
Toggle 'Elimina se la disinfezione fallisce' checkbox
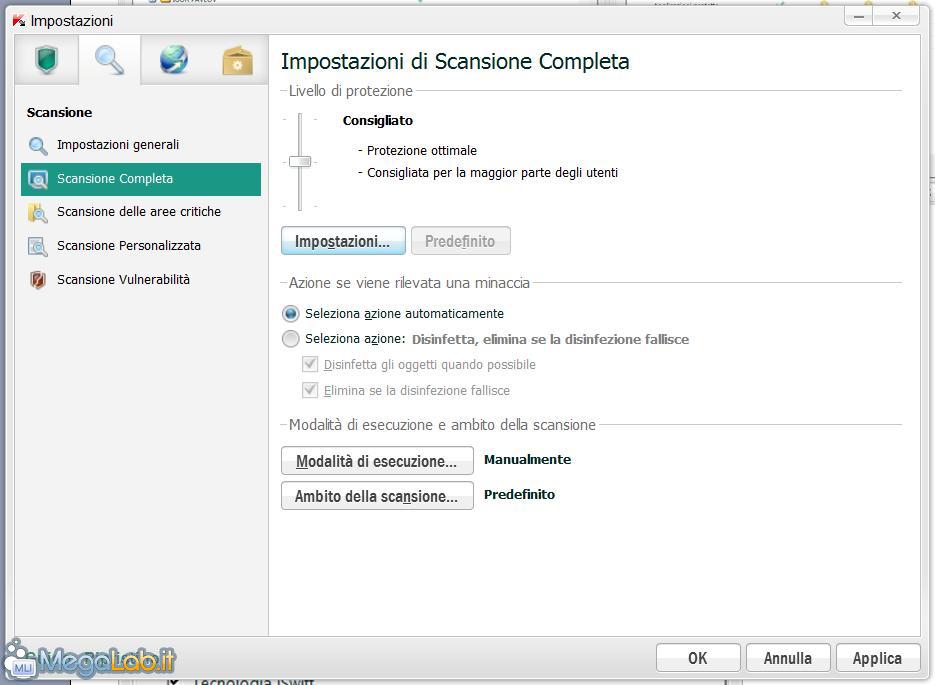pos(310,391)
